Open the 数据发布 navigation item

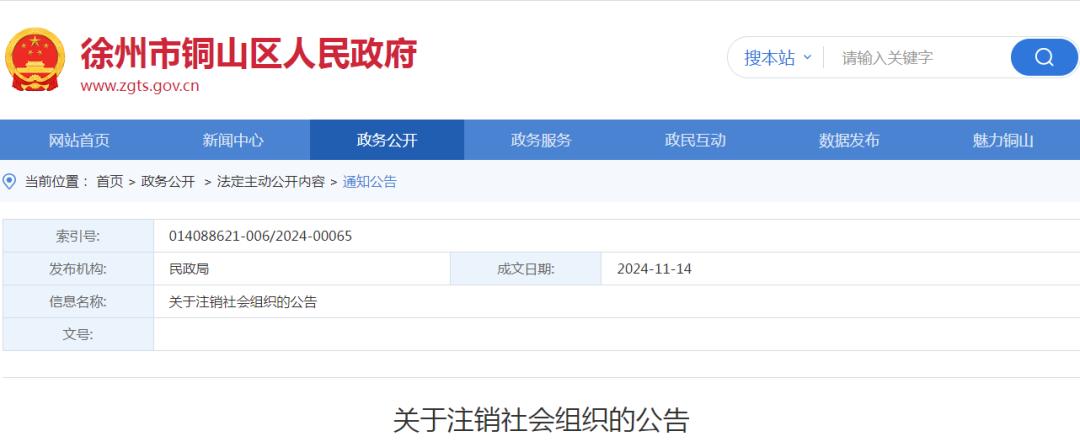tap(849, 140)
